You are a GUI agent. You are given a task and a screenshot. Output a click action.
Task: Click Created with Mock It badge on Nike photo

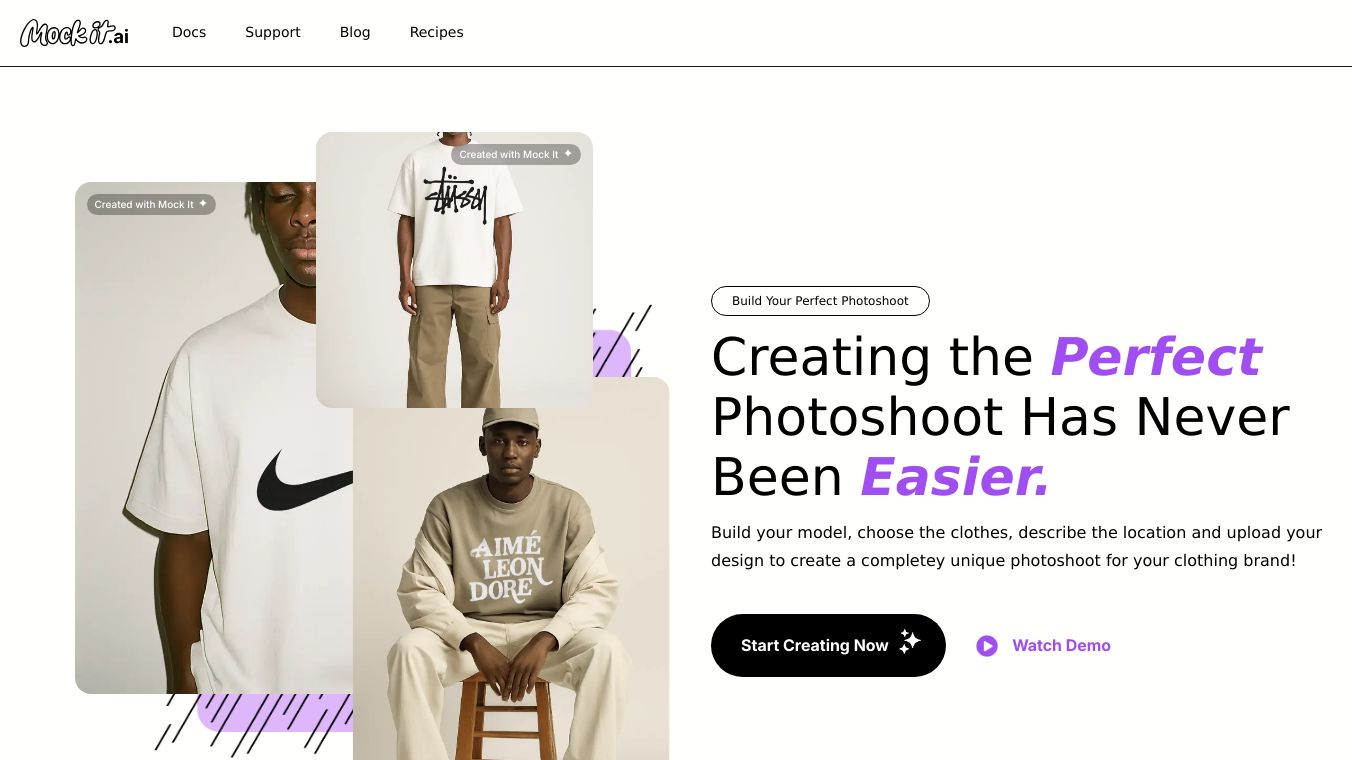151,204
